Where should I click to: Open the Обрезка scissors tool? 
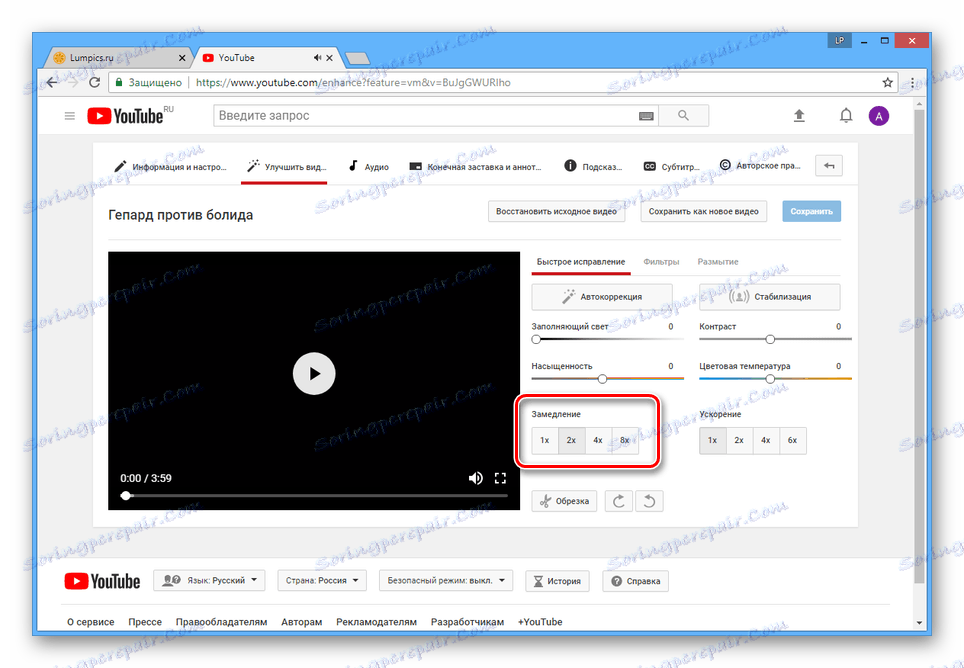point(563,500)
